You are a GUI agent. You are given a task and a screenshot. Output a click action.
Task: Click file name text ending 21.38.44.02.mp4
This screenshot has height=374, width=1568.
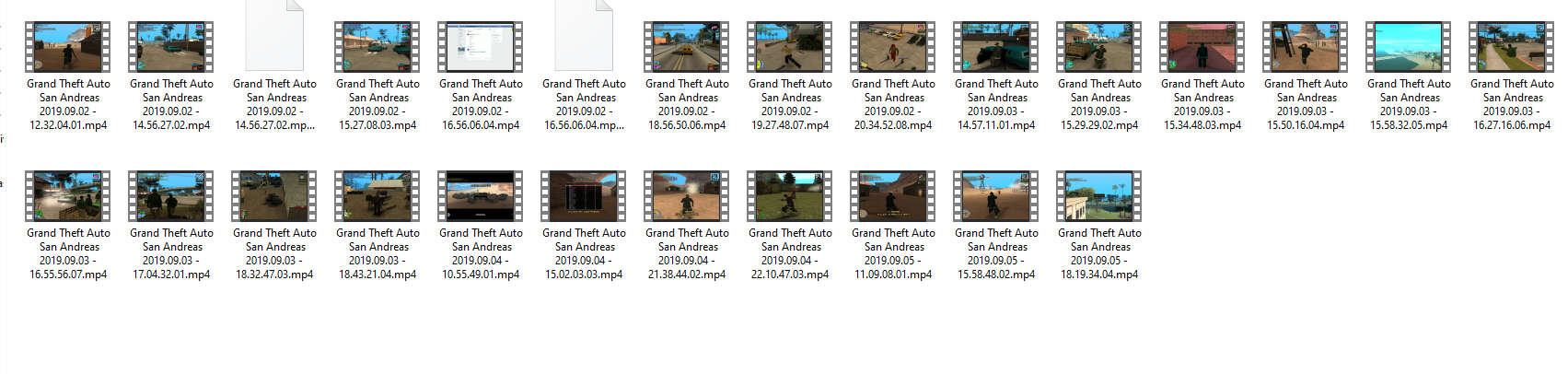tap(687, 253)
